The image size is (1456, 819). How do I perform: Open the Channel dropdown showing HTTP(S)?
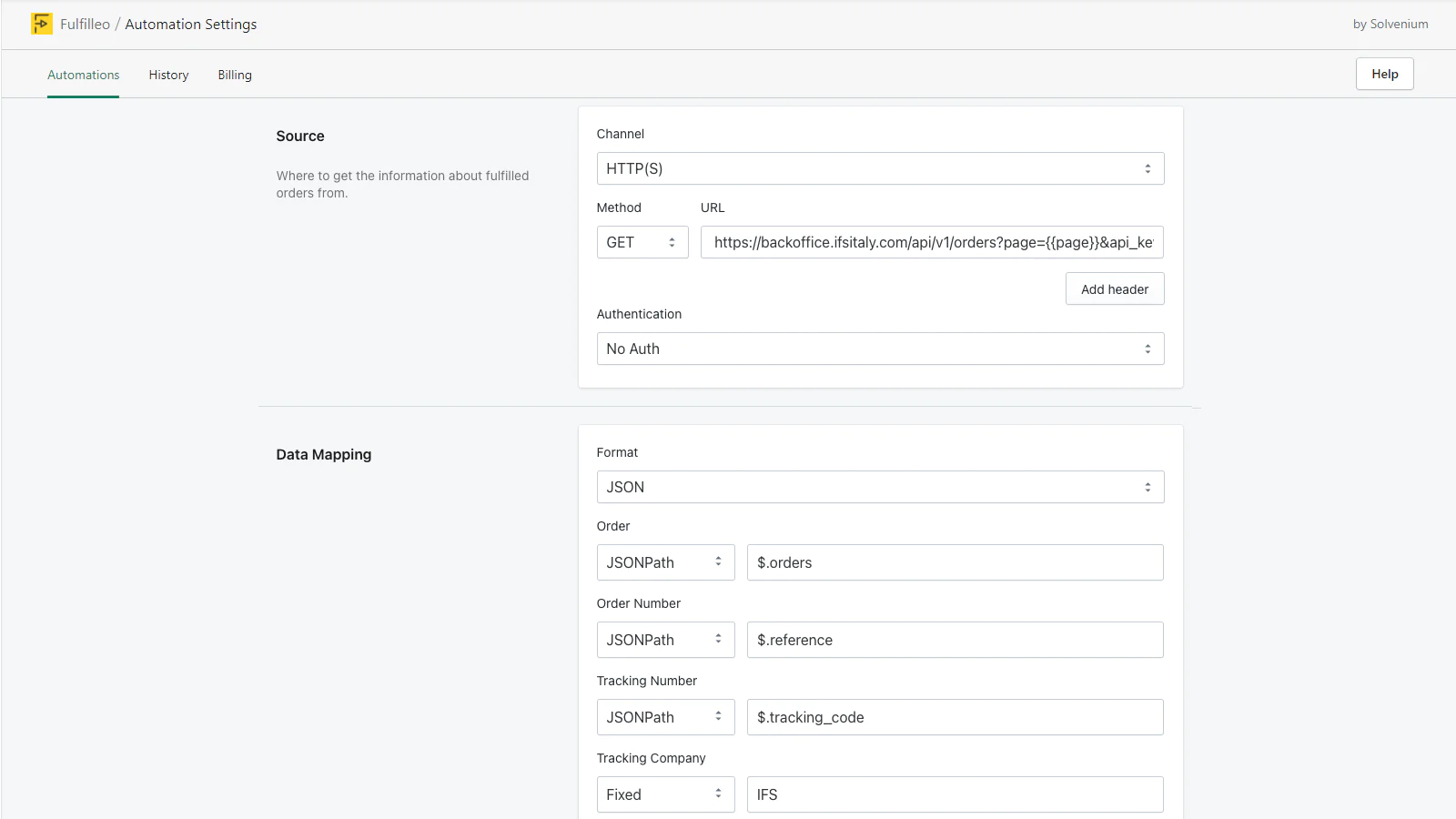[880, 168]
